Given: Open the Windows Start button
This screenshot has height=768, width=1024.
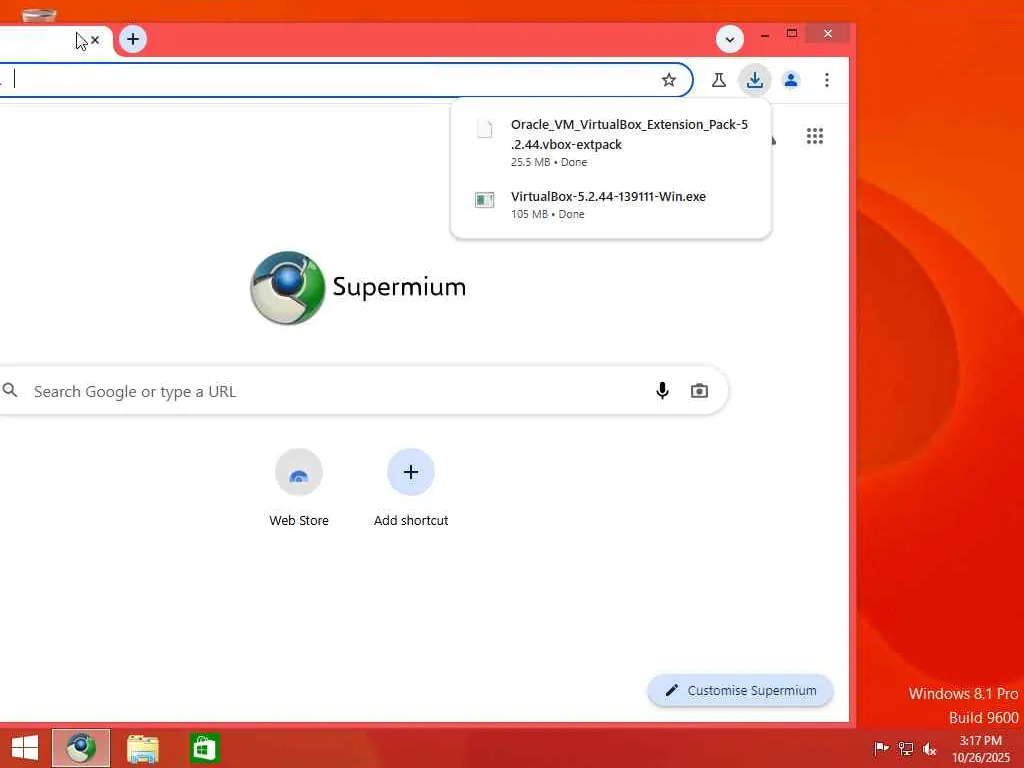Looking at the screenshot, I should [25, 748].
